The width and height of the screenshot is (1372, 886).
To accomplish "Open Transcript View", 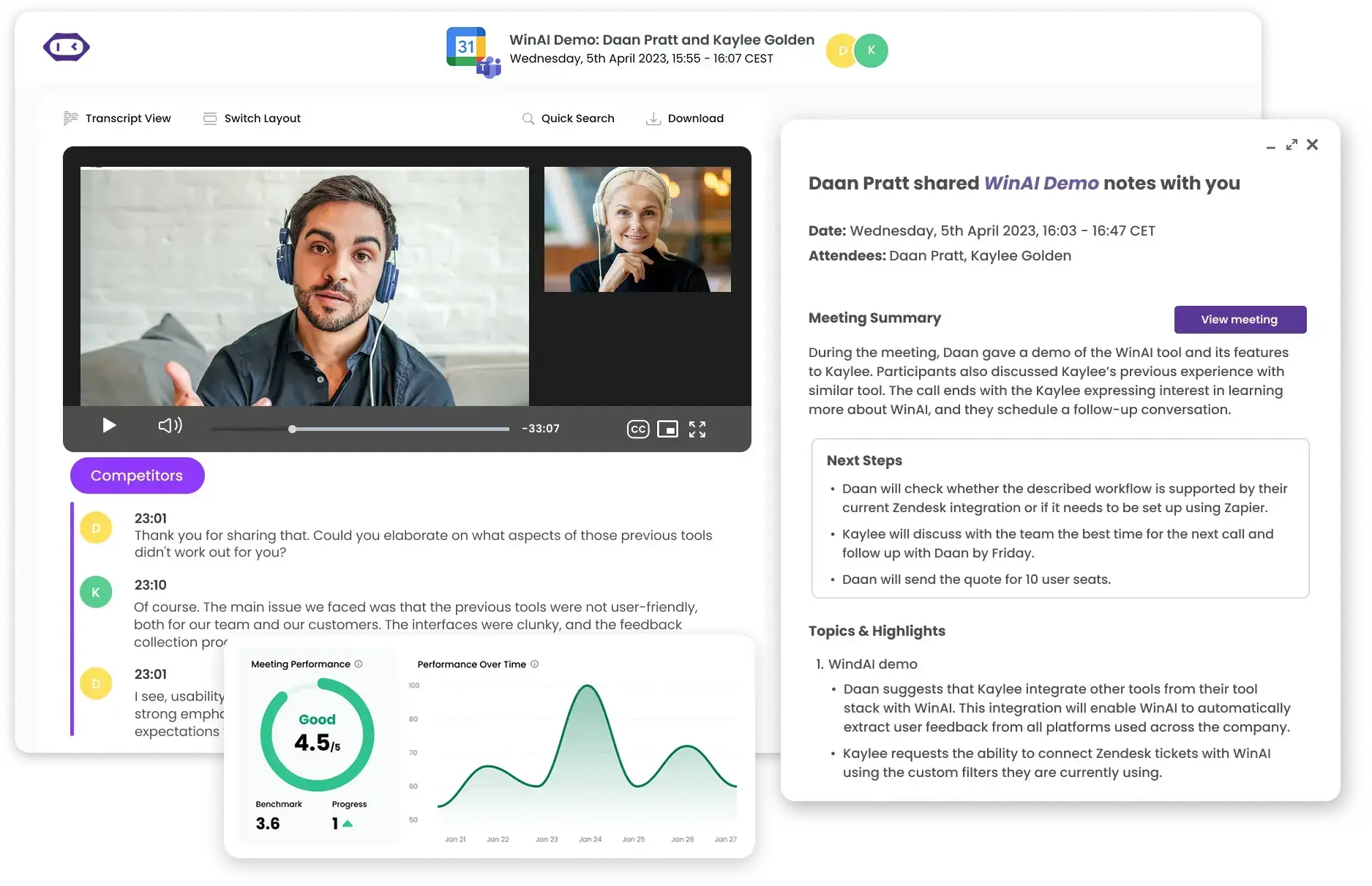I will pyautogui.click(x=127, y=118).
